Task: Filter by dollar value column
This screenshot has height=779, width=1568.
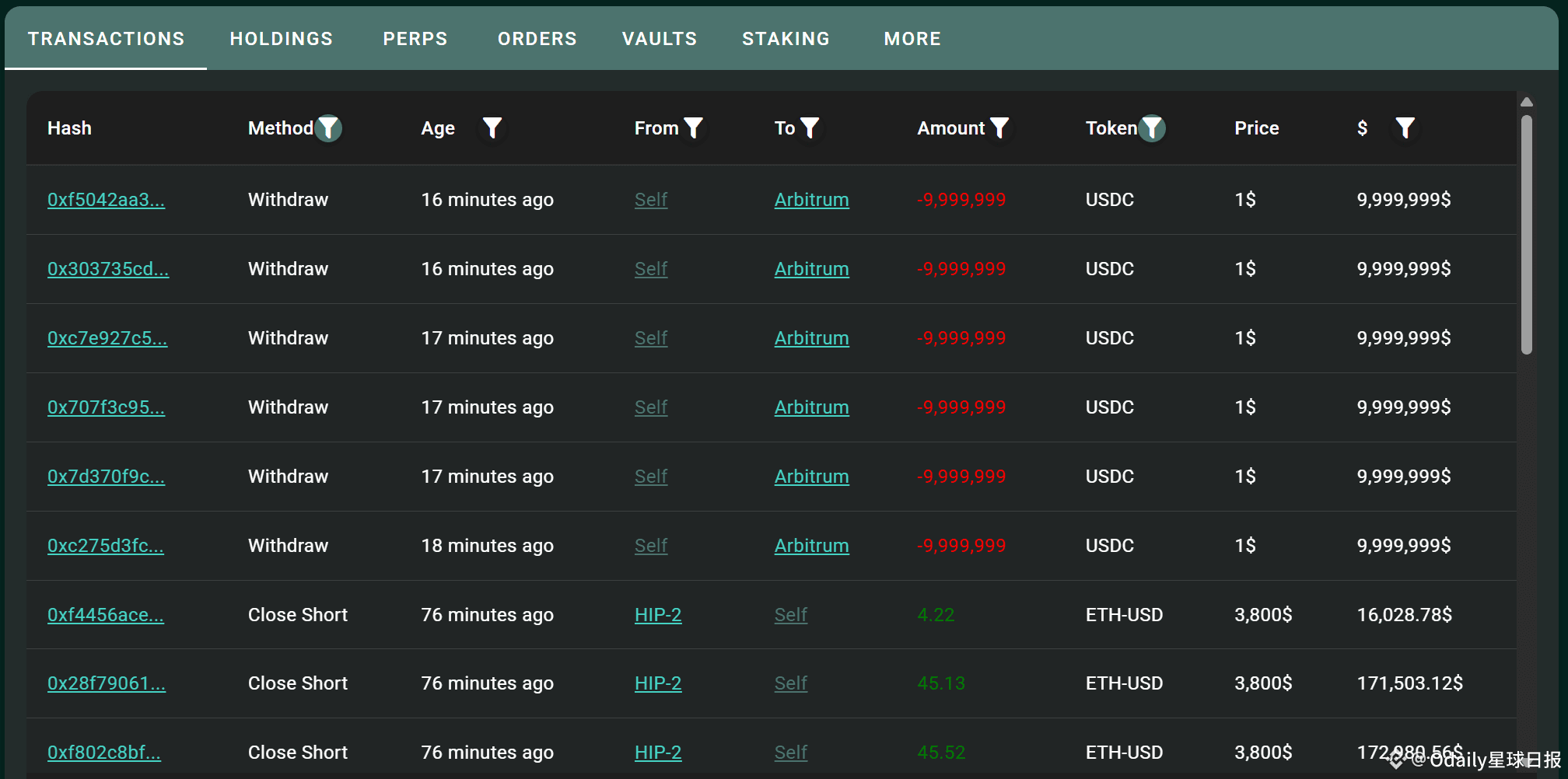Action: [1405, 128]
